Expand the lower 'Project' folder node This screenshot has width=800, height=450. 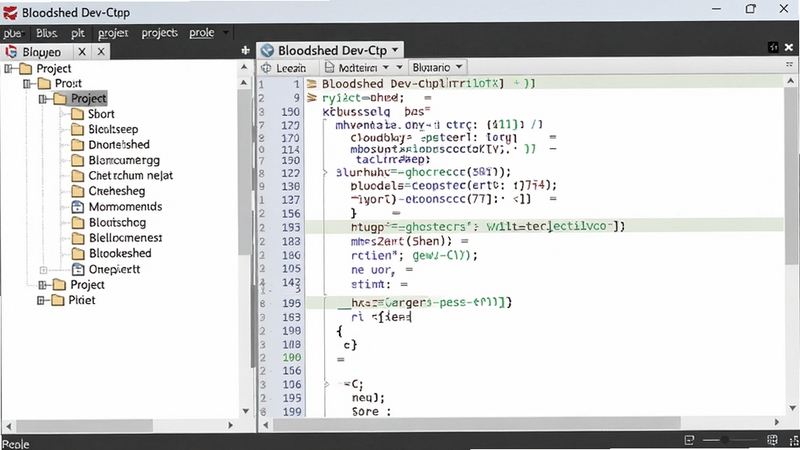pos(42,285)
